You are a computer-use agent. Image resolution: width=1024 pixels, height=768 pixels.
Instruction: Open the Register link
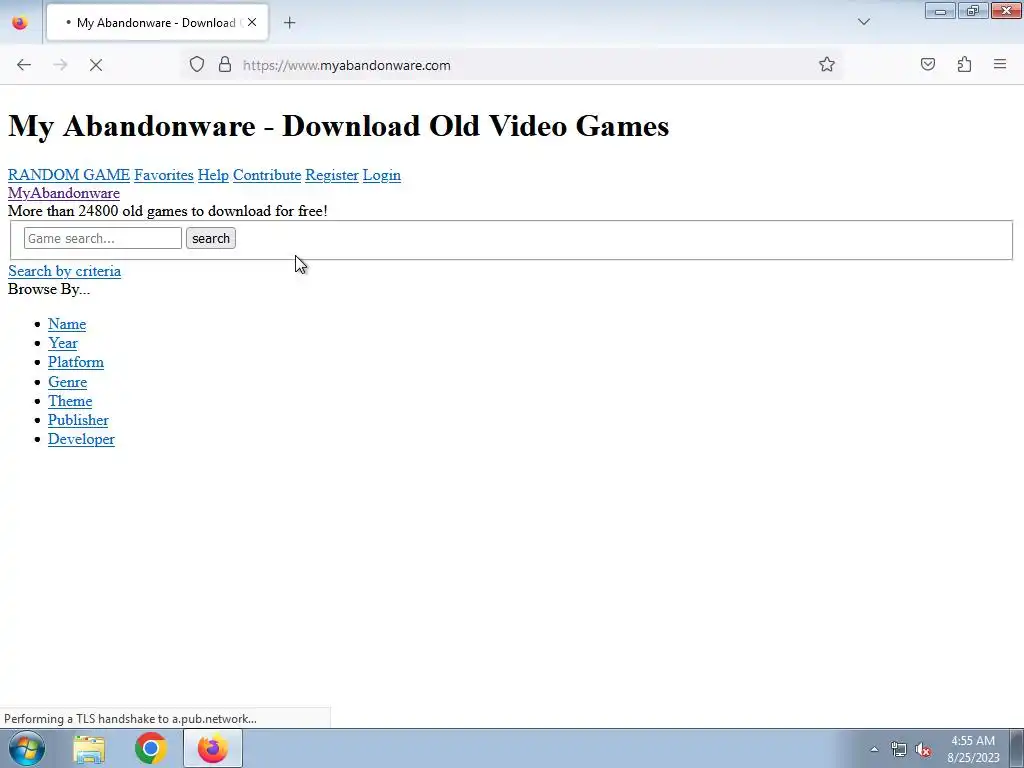point(332,175)
